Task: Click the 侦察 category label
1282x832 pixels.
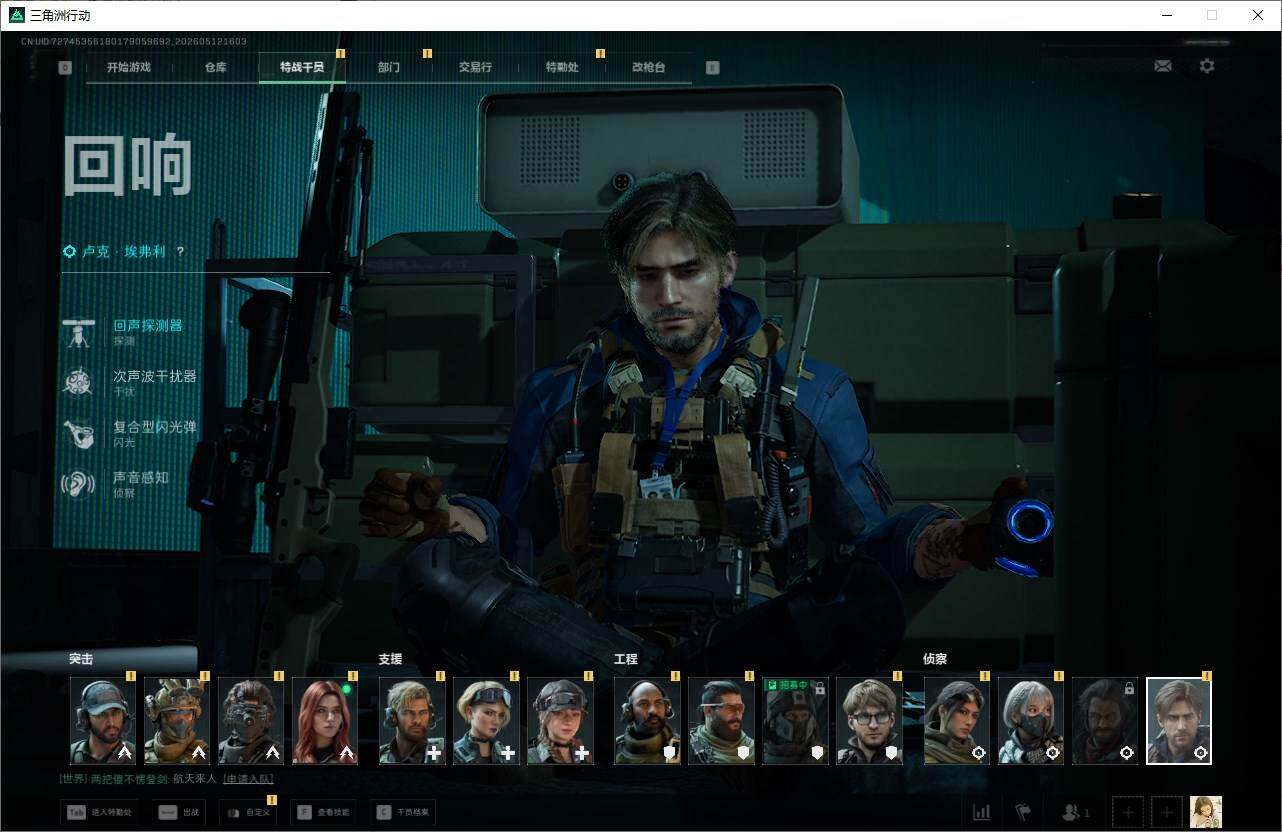Action: [x=935, y=660]
